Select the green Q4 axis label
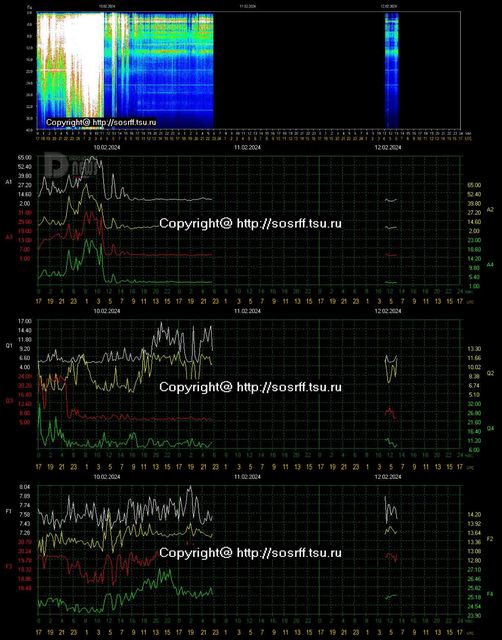The height and width of the screenshot is (640, 502). (490, 428)
